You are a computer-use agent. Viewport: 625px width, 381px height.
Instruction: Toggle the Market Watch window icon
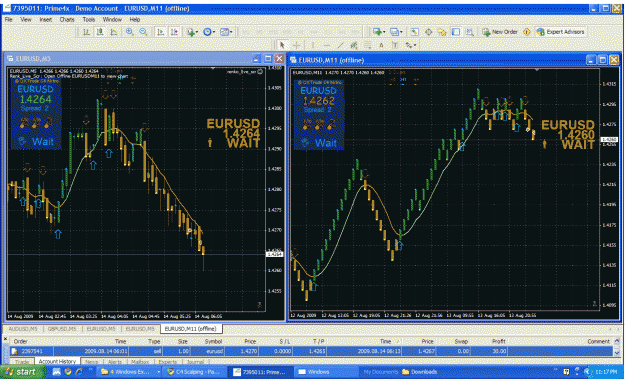point(415,32)
